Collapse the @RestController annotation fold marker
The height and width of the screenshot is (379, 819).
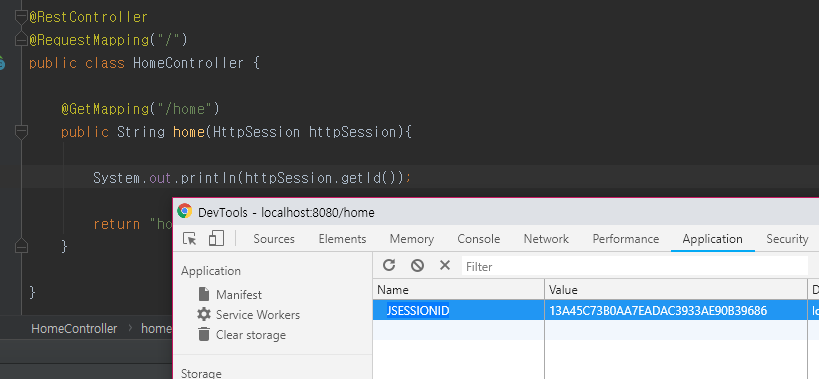(x=21, y=17)
